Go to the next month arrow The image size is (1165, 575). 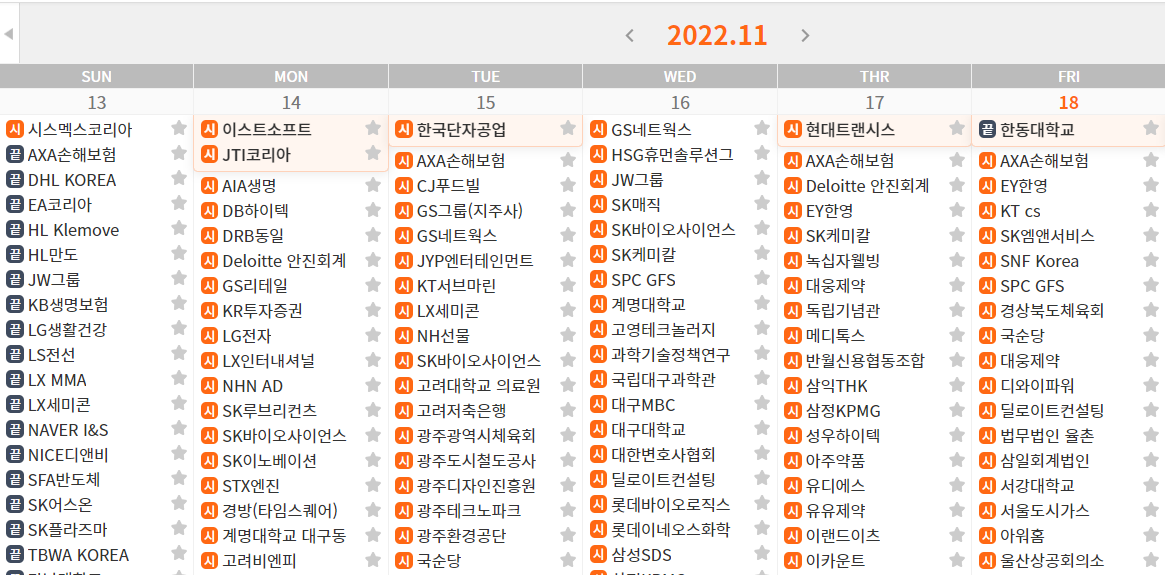pyautogui.click(x=805, y=35)
